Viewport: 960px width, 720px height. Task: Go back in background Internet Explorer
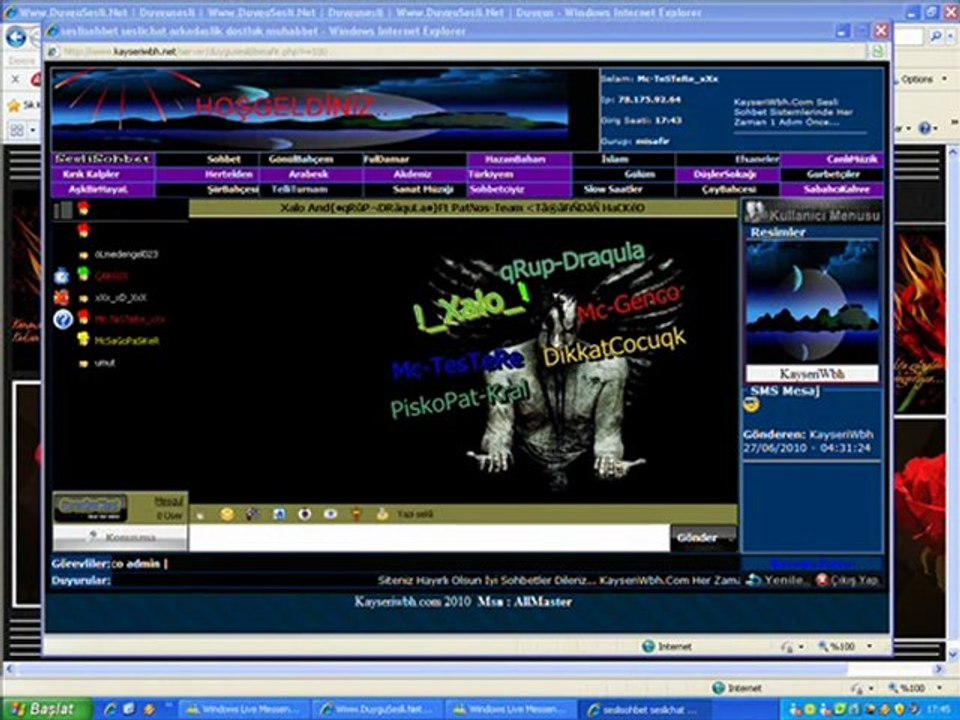tap(16, 37)
